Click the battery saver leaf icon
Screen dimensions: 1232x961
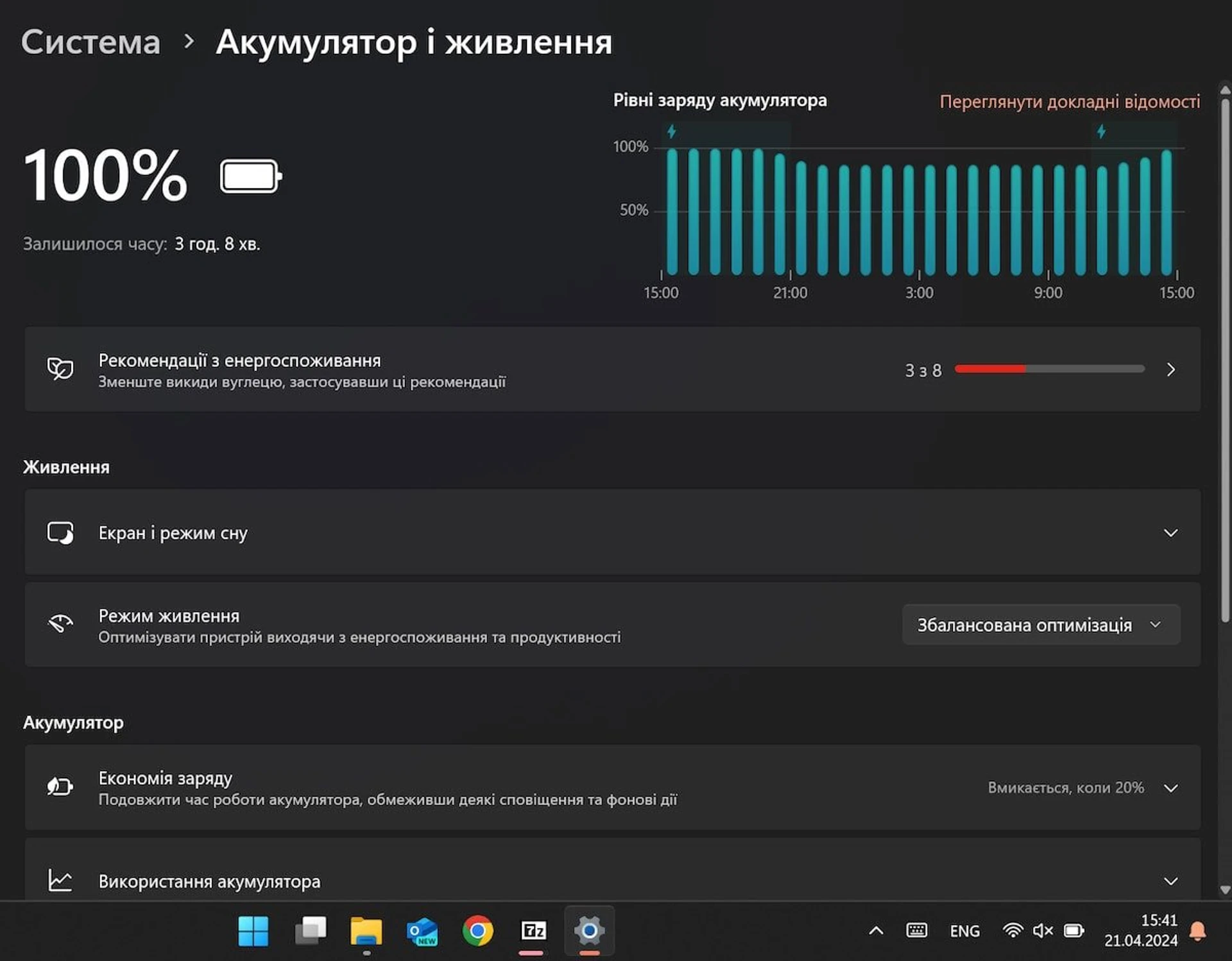coord(60,787)
